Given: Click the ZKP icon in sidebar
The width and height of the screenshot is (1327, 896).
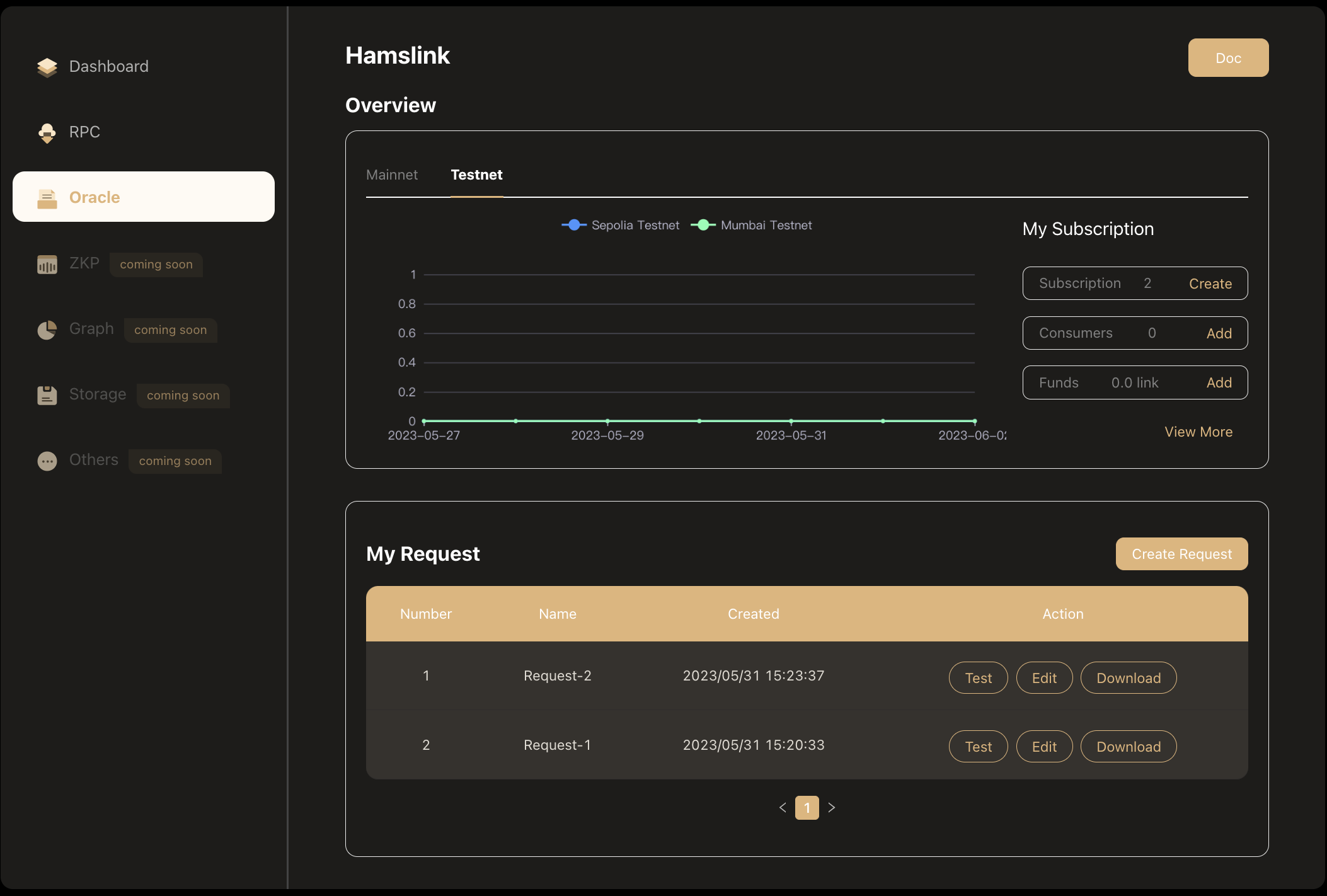Looking at the screenshot, I should point(48,262).
